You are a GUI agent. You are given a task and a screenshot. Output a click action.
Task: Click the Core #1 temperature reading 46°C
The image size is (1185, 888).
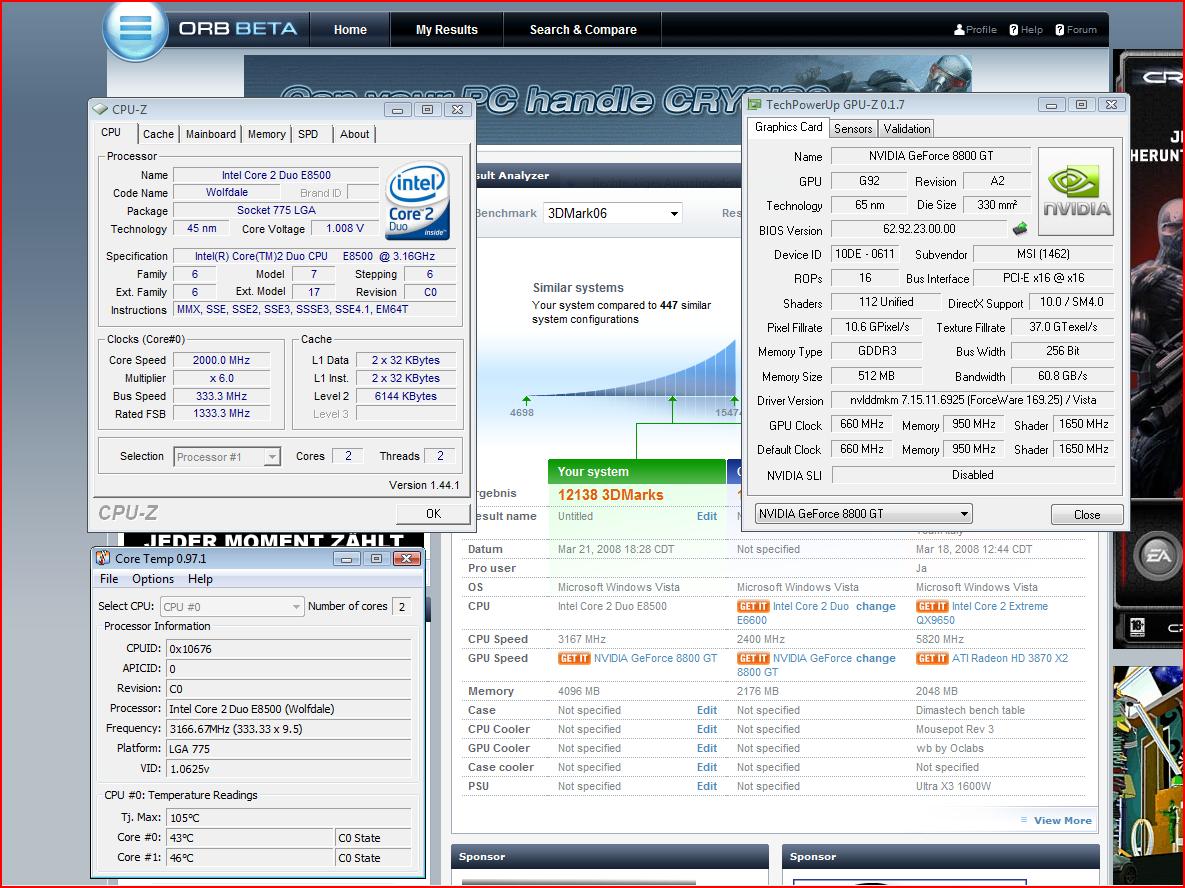pyautogui.click(x=249, y=859)
